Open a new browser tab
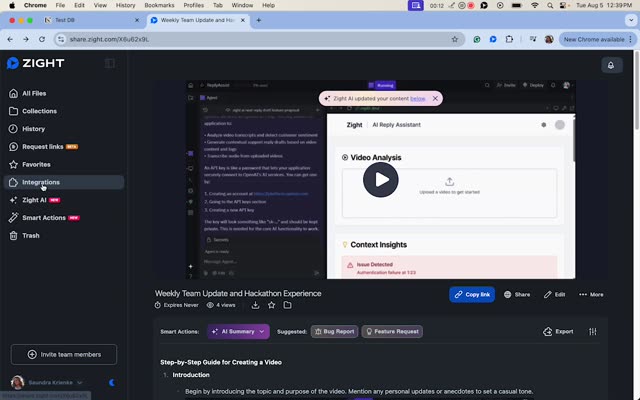This screenshot has height=400, width=640. tap(258, 20)
